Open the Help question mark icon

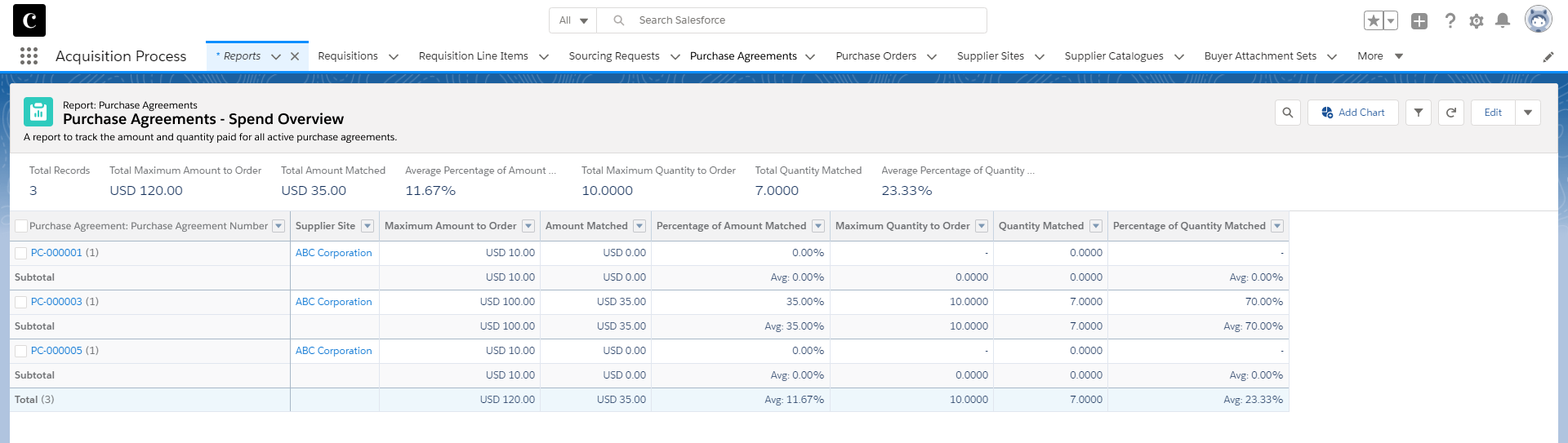coord(1450,21)
